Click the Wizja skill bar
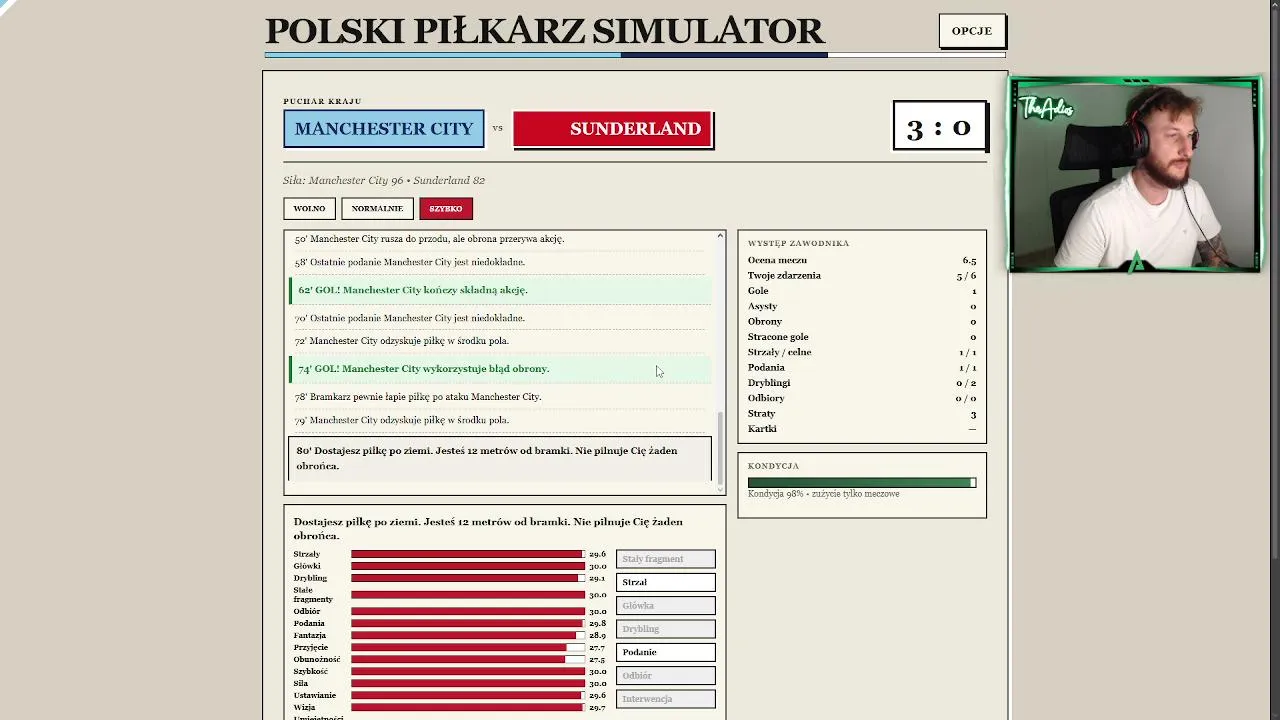Screen dimensions: 1280x720 point(468,707)
